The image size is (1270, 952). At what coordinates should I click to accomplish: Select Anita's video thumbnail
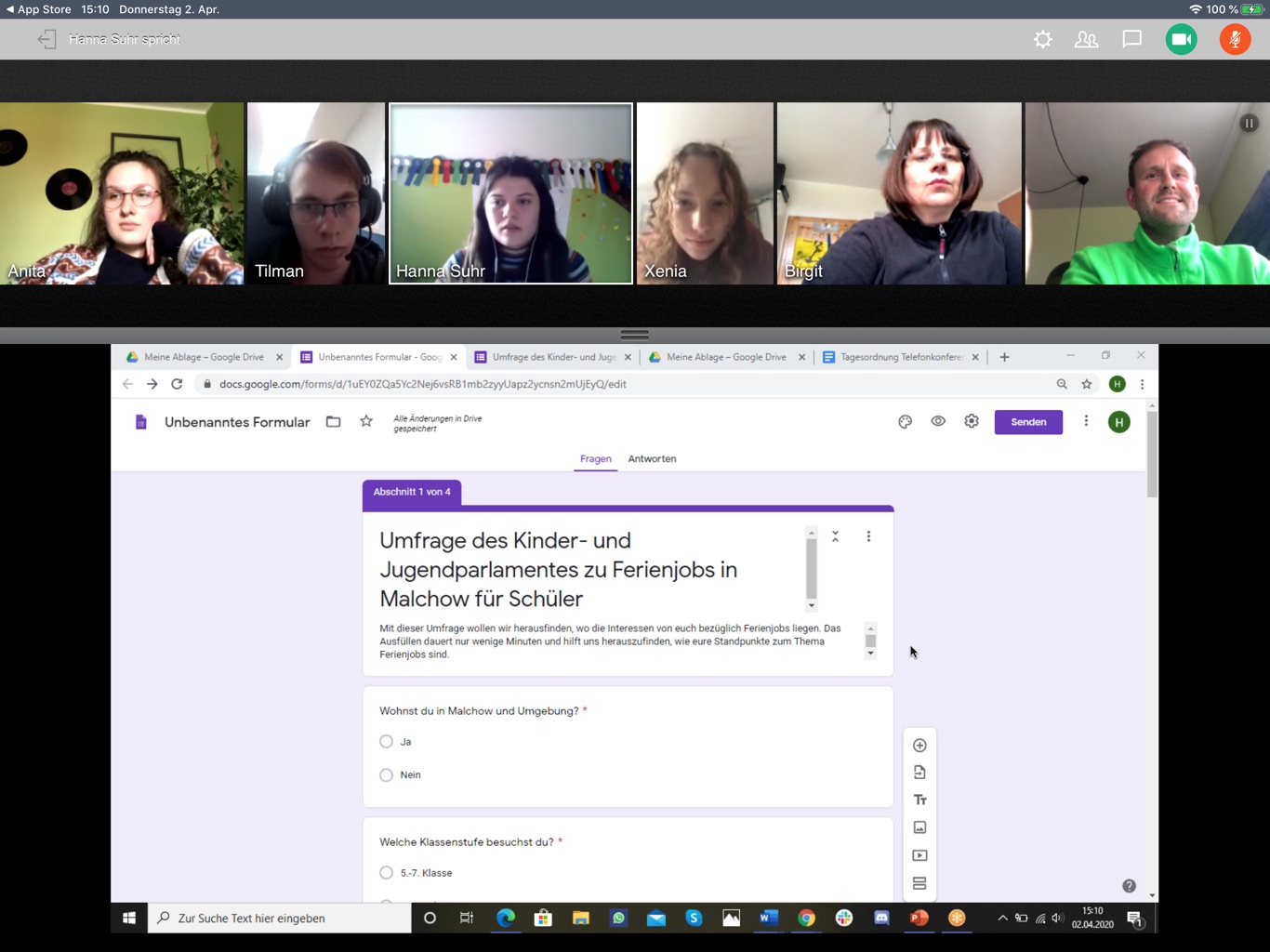pyautogui.click(x=122, y=193)
